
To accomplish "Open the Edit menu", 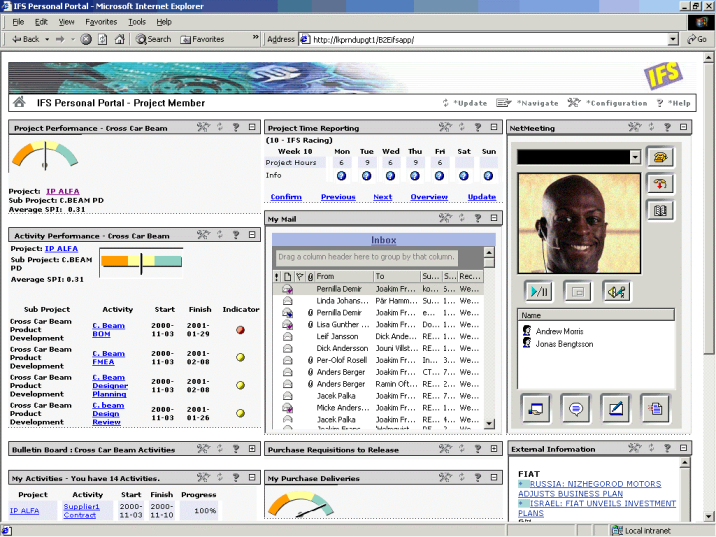I will pos(41,22).
